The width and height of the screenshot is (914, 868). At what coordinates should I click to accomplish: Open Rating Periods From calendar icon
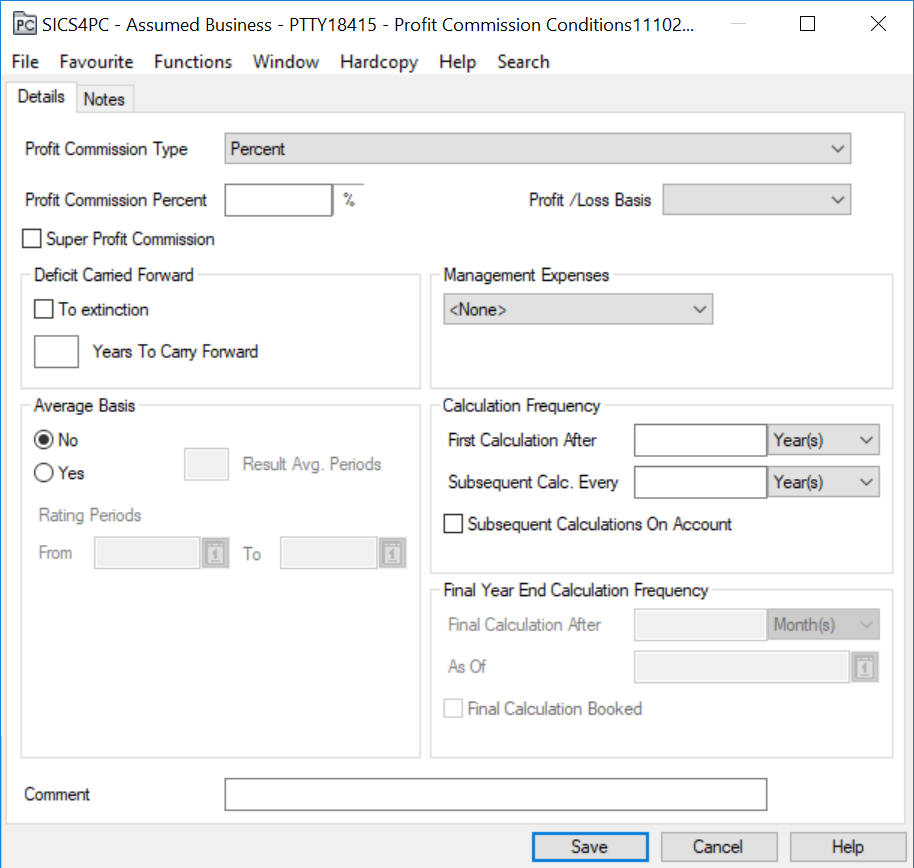pos(215,553)
